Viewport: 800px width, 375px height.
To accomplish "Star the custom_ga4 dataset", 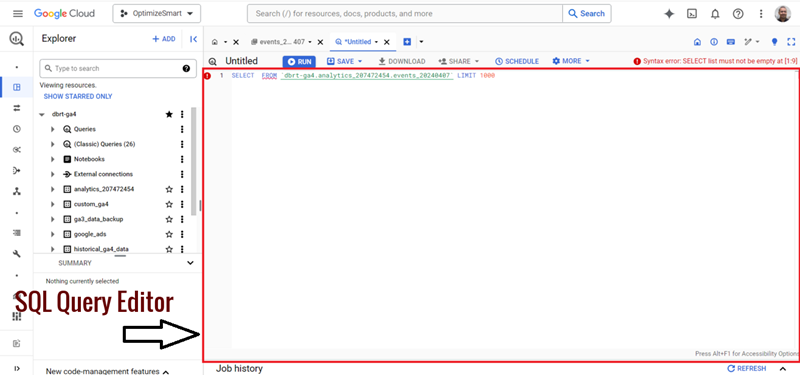I will coord(169,204).
